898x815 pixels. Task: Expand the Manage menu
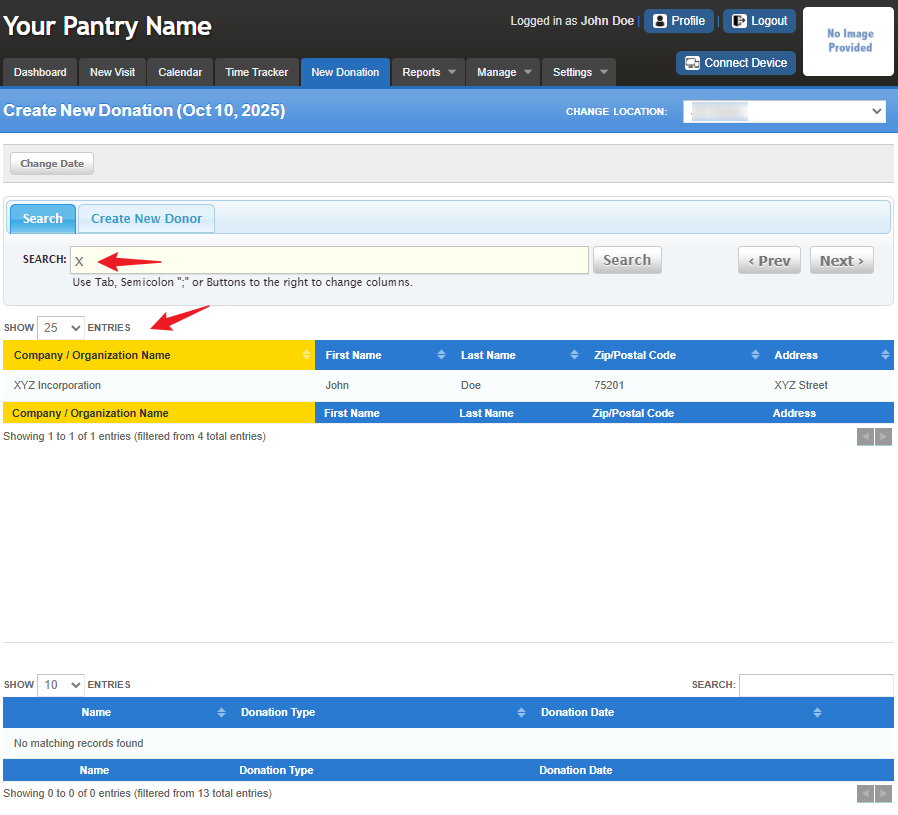tap(503, 72)
